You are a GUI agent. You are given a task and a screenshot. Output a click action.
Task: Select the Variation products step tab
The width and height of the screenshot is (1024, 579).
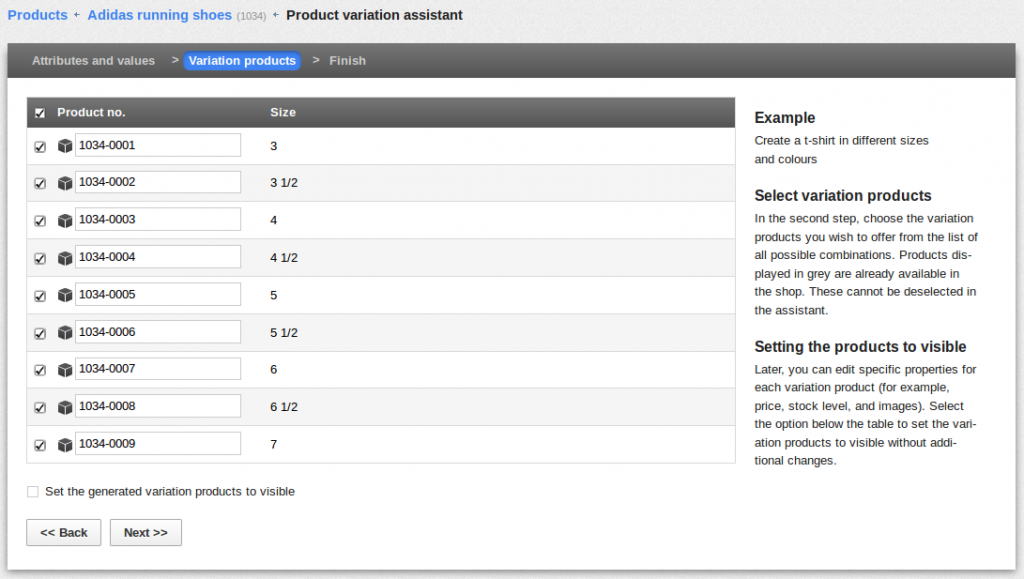(242, 61)
